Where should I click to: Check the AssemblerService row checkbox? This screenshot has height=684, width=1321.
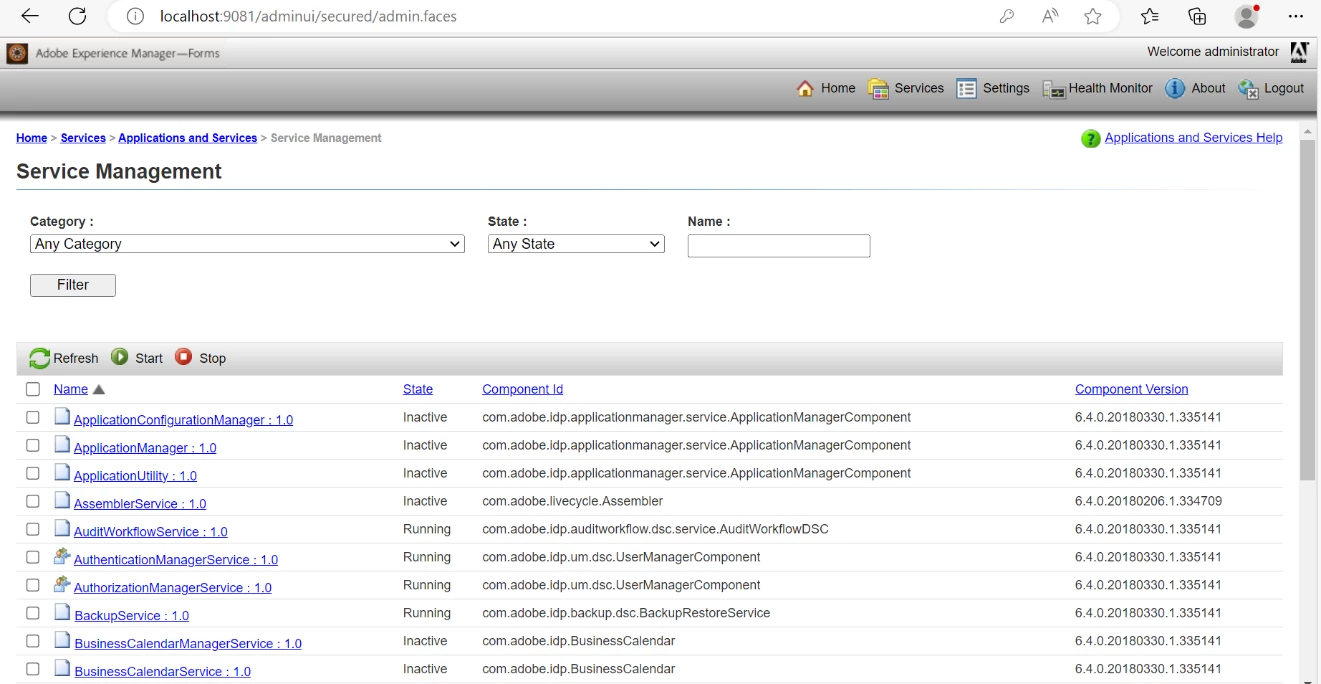pos(33,501)
